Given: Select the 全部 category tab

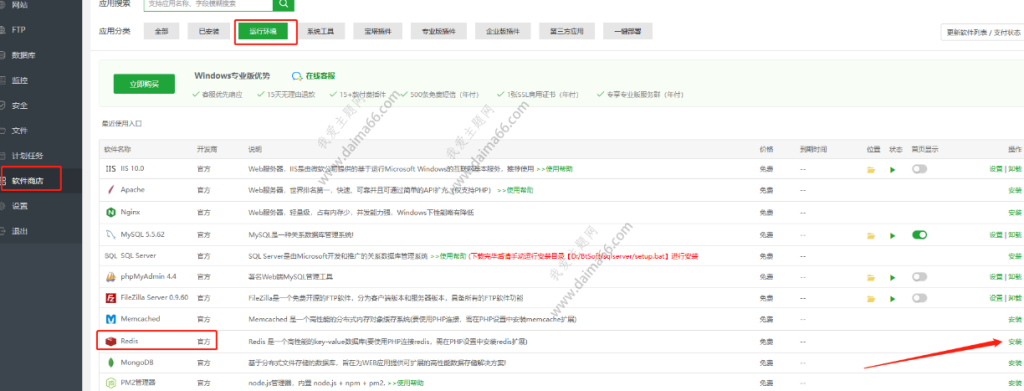Looking at the screenshot, I should click(x=161, y=31).
